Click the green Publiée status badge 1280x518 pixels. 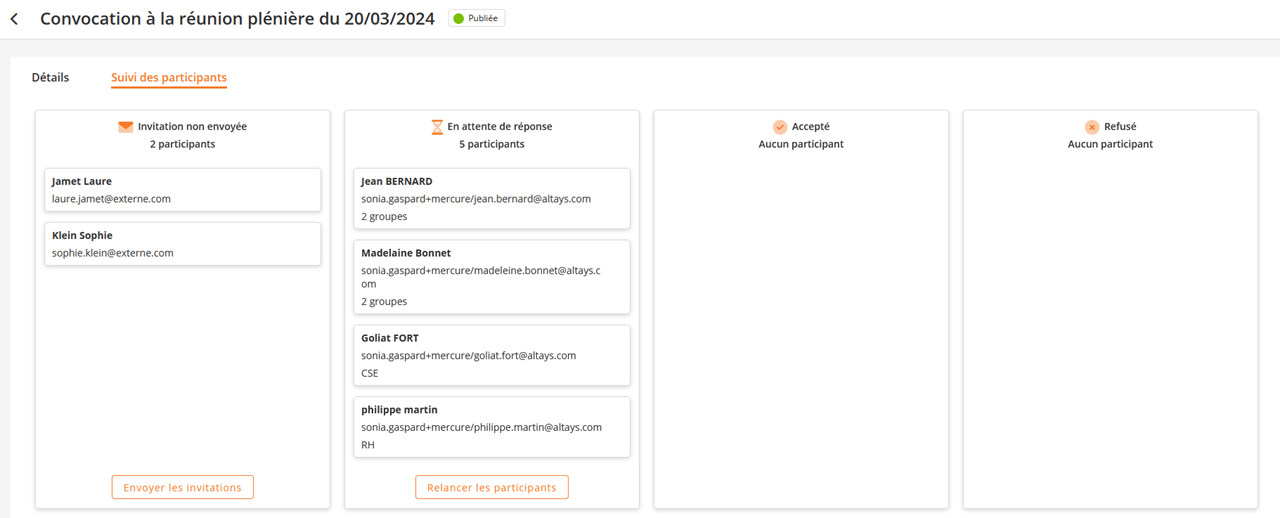tap(477, 19)
